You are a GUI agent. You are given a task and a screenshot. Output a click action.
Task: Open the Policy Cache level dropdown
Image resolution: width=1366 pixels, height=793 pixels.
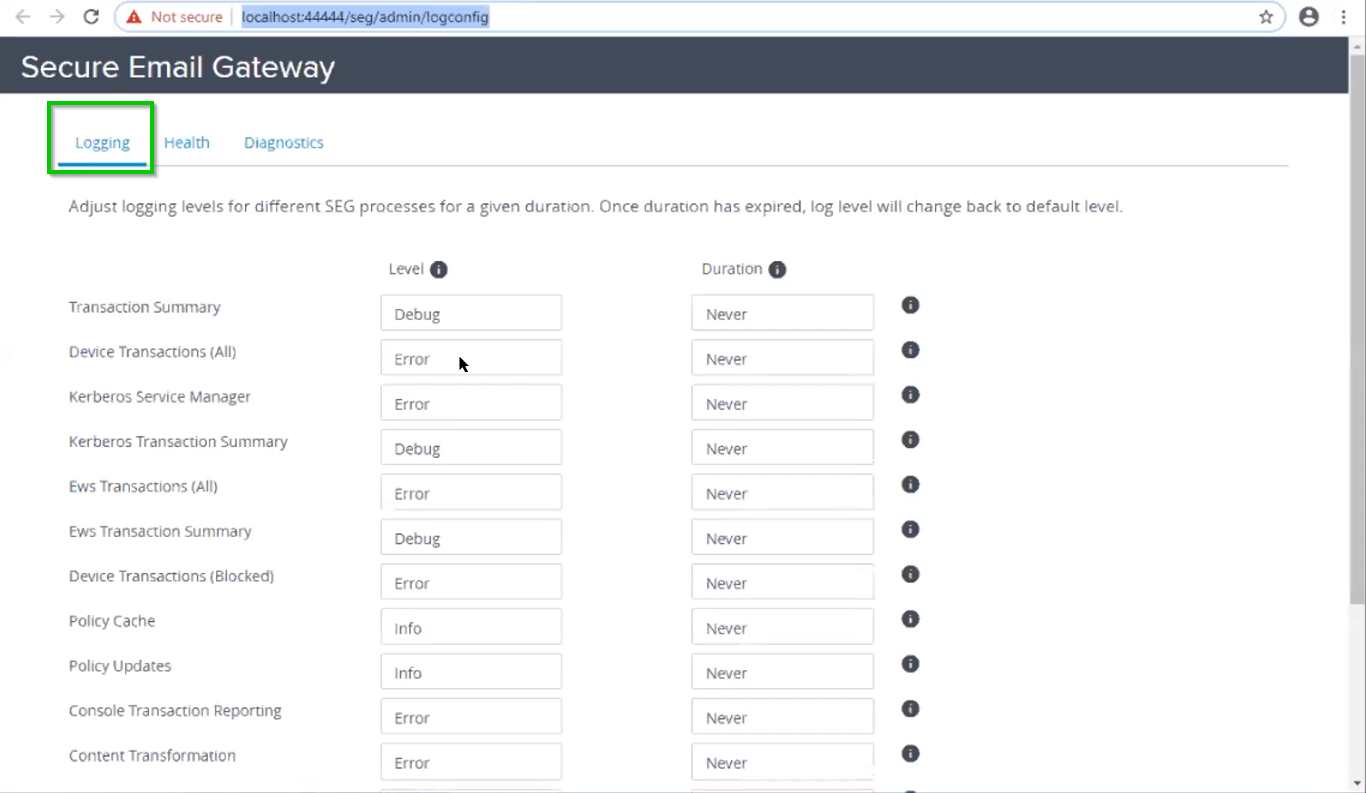point(470,626)
